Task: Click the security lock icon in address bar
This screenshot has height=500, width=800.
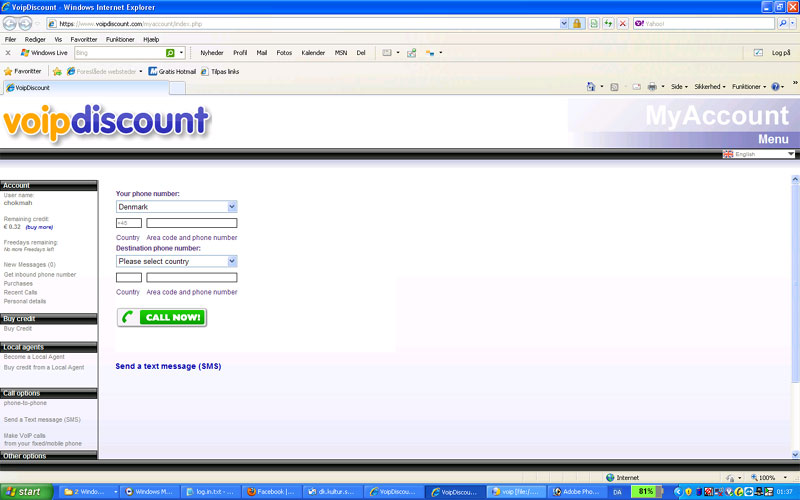Action: tap(577, 23)
